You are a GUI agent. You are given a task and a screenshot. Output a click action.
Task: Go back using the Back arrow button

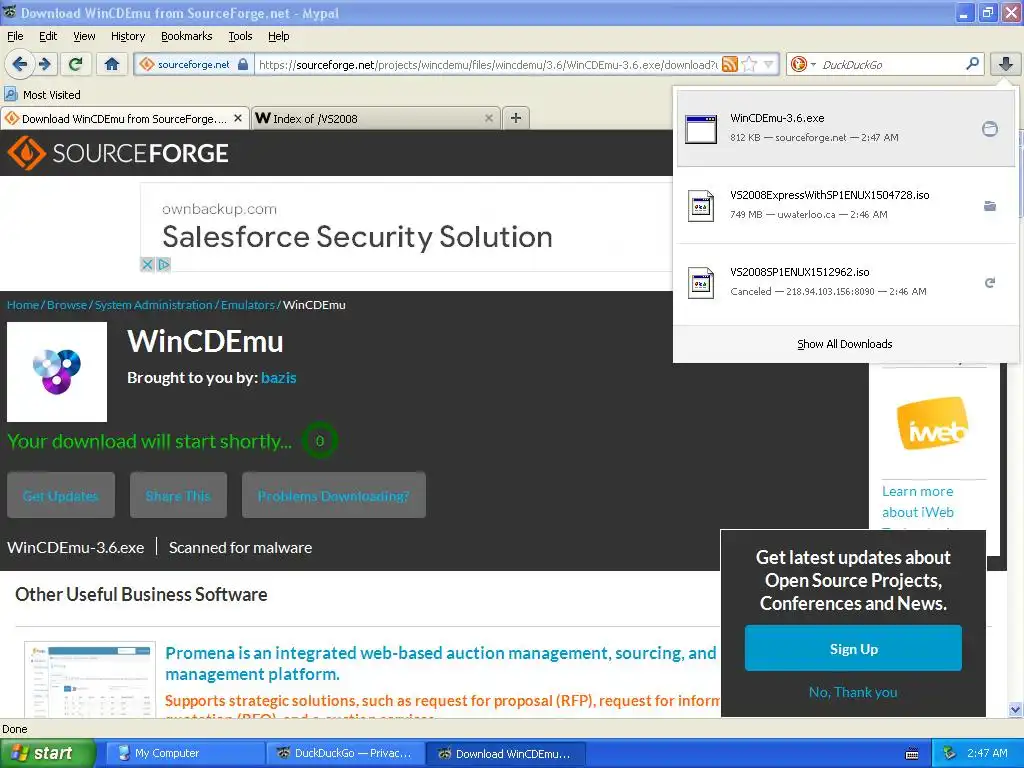point(20,64)
